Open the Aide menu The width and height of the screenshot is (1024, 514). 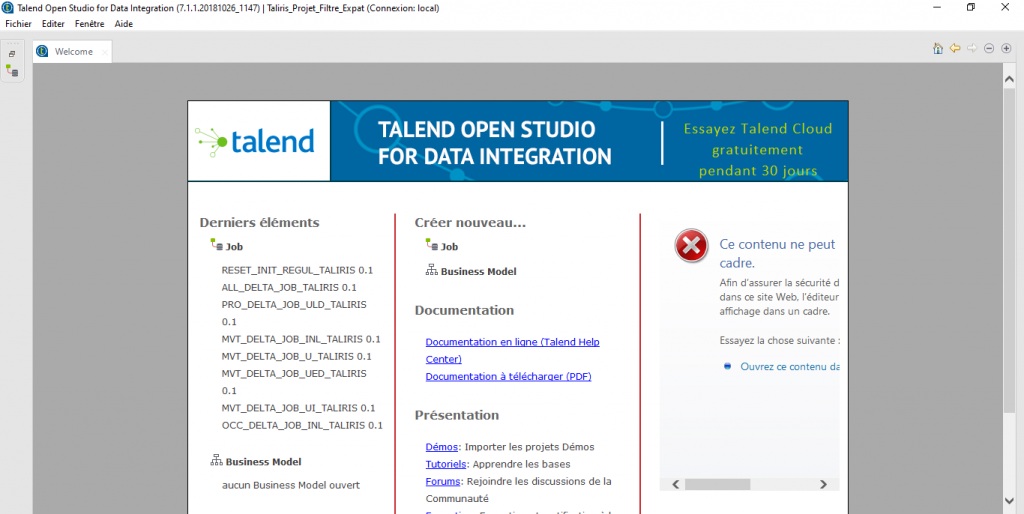coord(123,24)
